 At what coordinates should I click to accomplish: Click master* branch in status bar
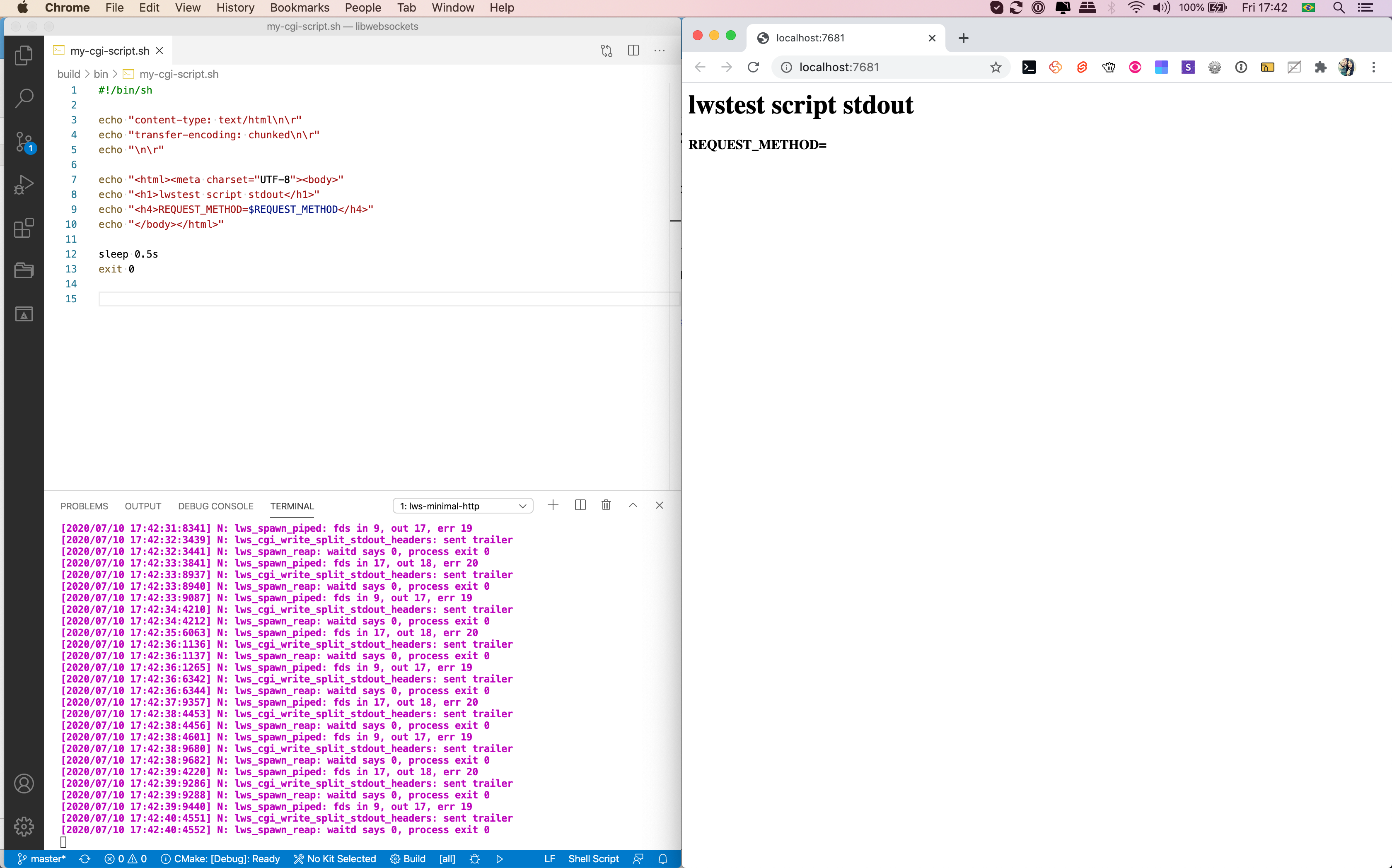click(41, 859)
